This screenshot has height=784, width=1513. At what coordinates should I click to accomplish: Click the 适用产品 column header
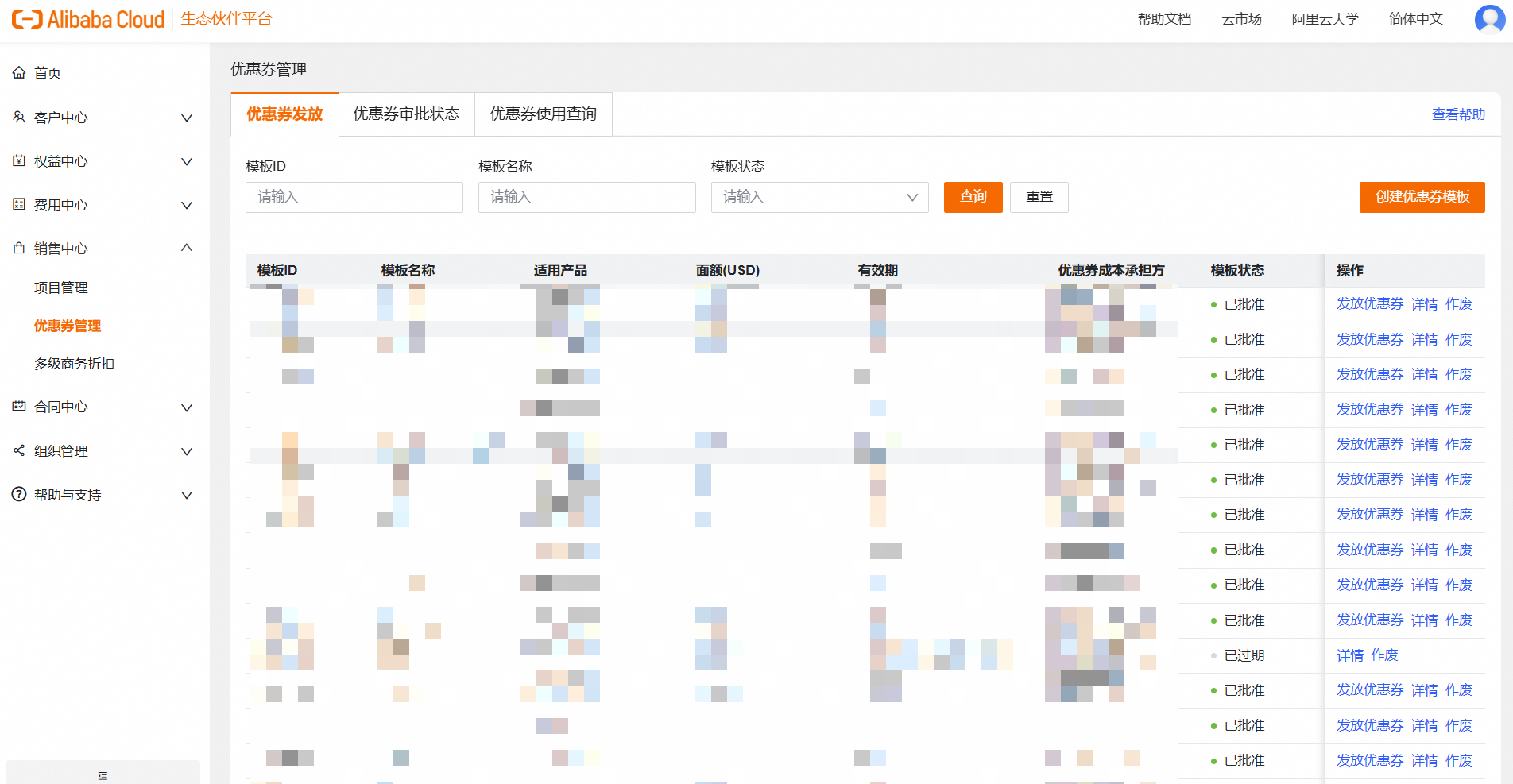coord(560,271)
